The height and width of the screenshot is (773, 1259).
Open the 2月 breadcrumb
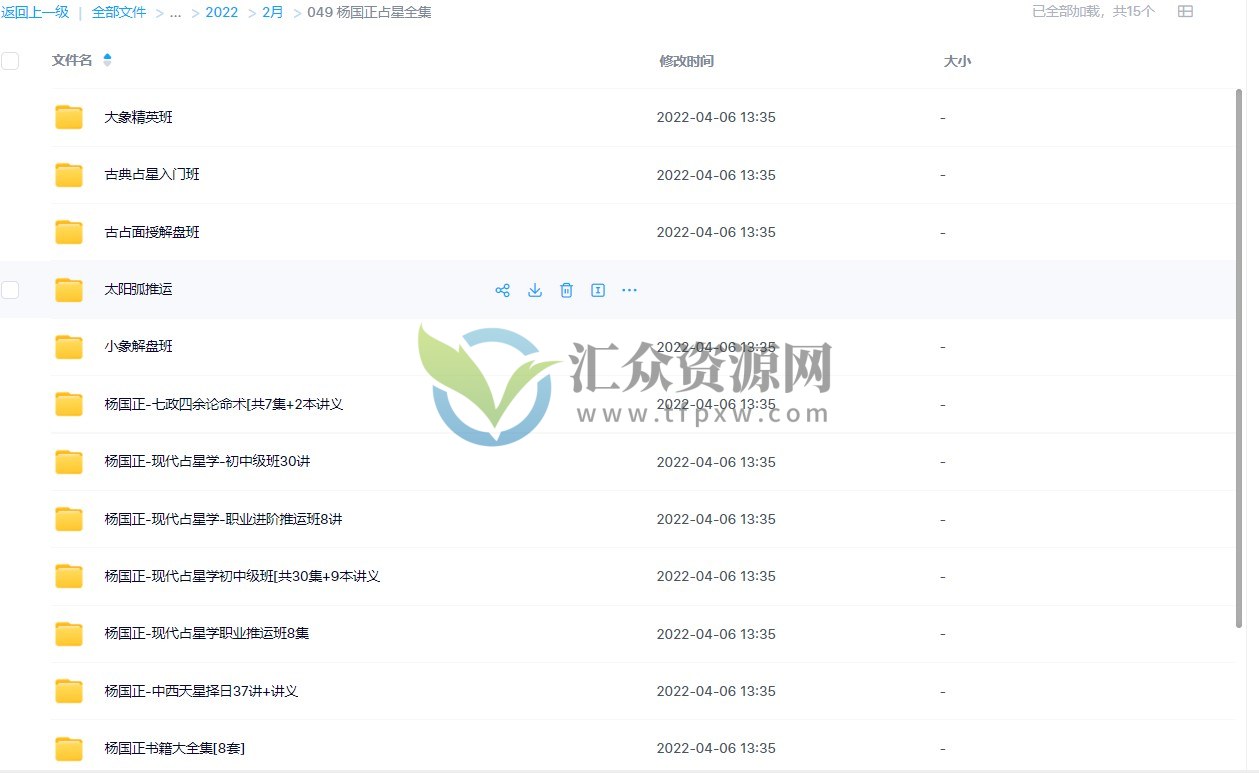pyautogui.click(x=271, y=12)
